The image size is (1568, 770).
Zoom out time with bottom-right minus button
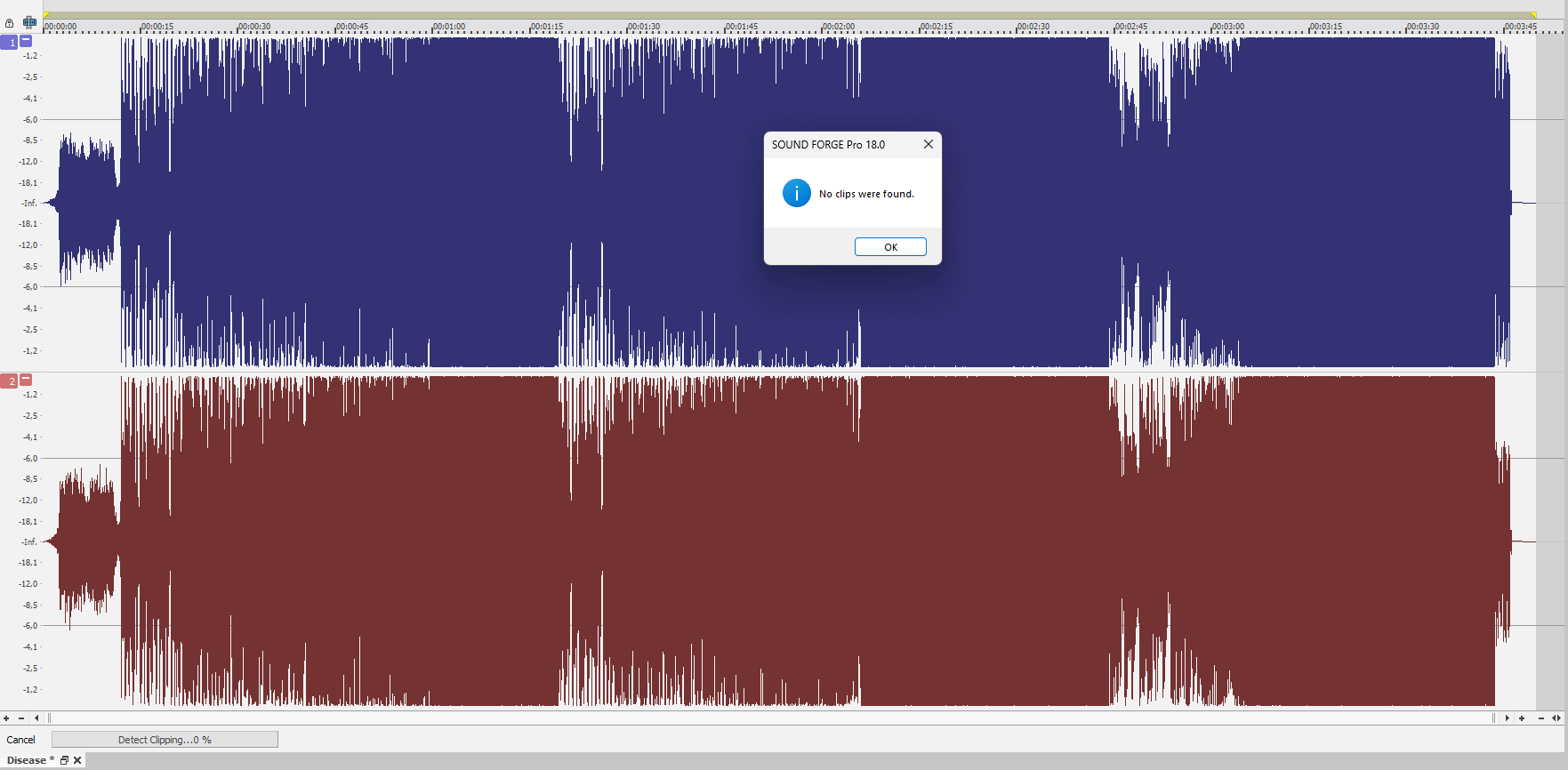pos(1541,718)
